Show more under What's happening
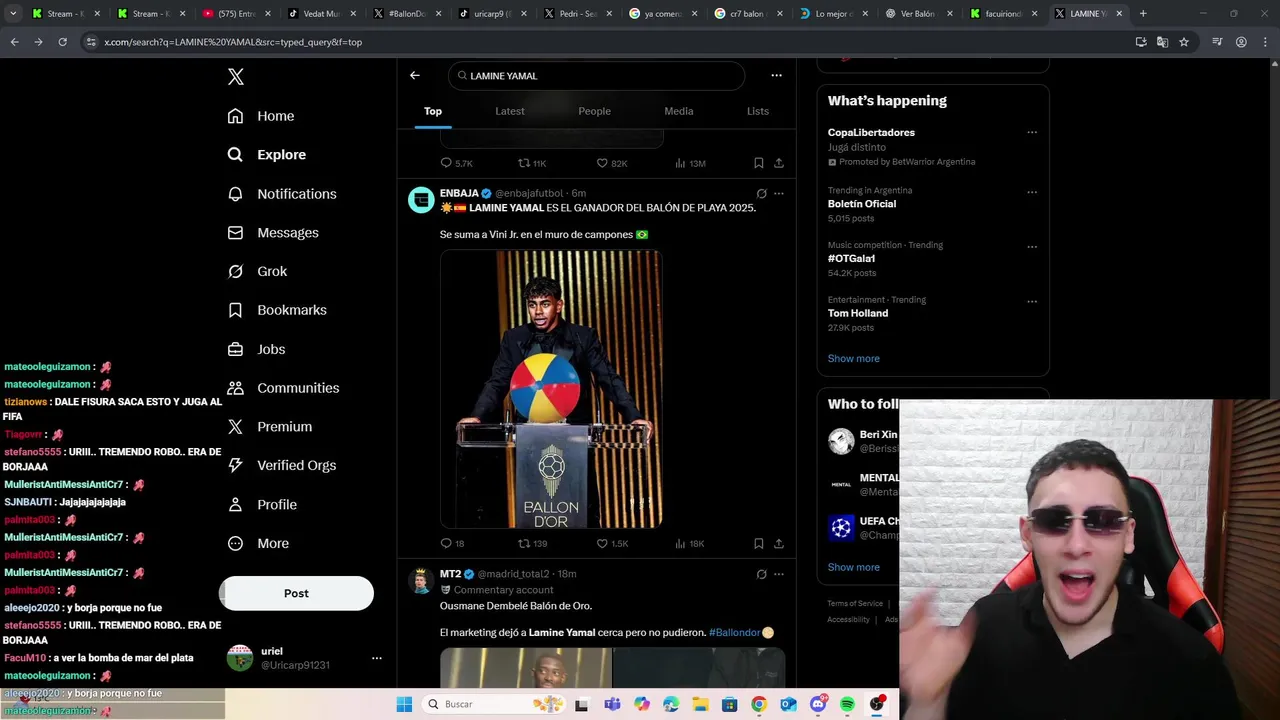The height and width of the screenshot is (720, 1280). 853,358
